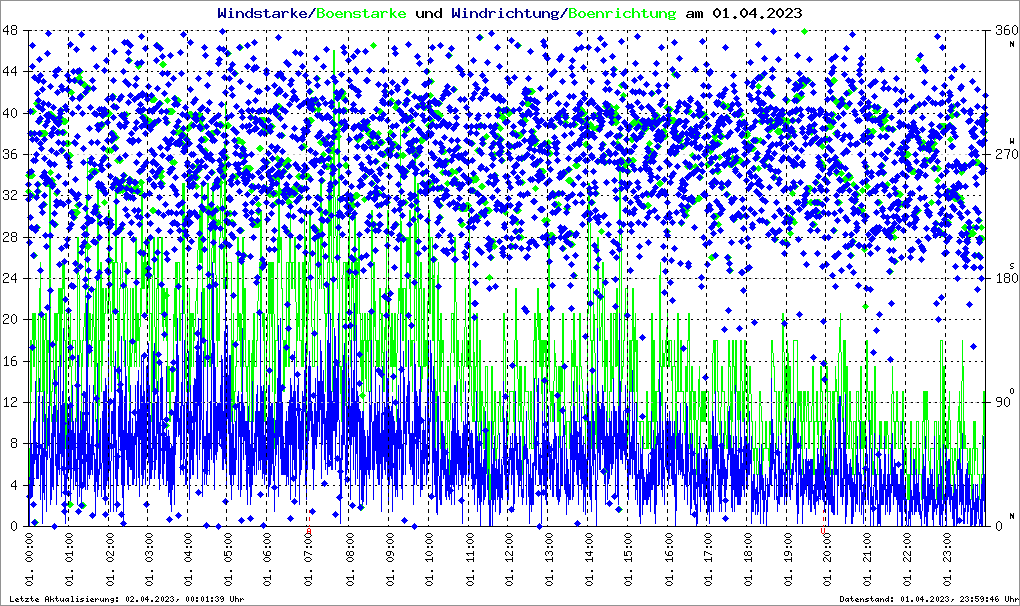Click the '01. 02:00' time axis label
Image resolution: width=1020 pixels, height=606 pixels.
click(109, 559)
